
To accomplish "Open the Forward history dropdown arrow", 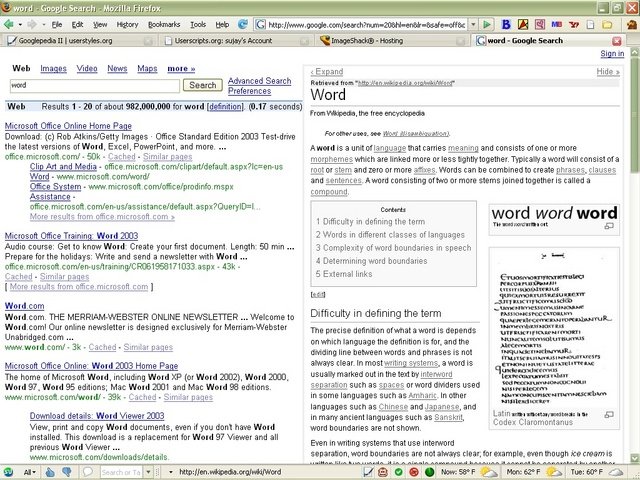I will coord(44,25).
